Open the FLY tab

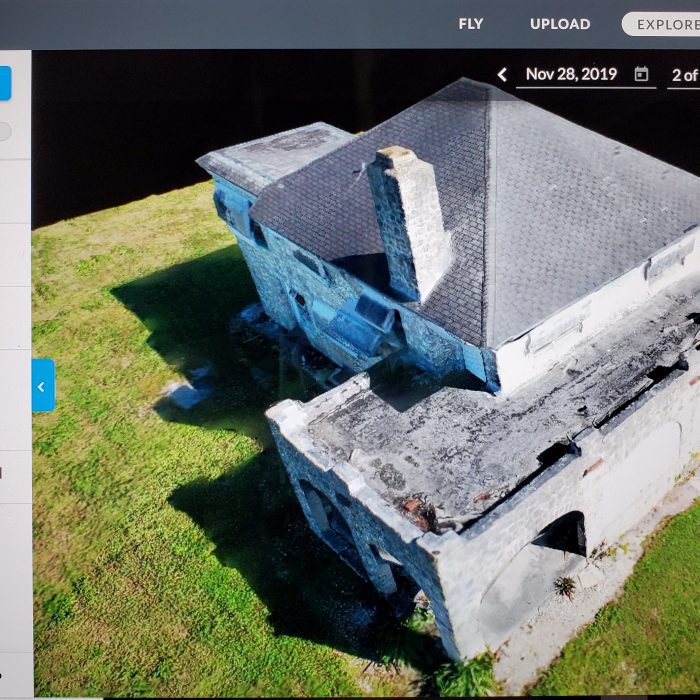(x=470, y=24)
